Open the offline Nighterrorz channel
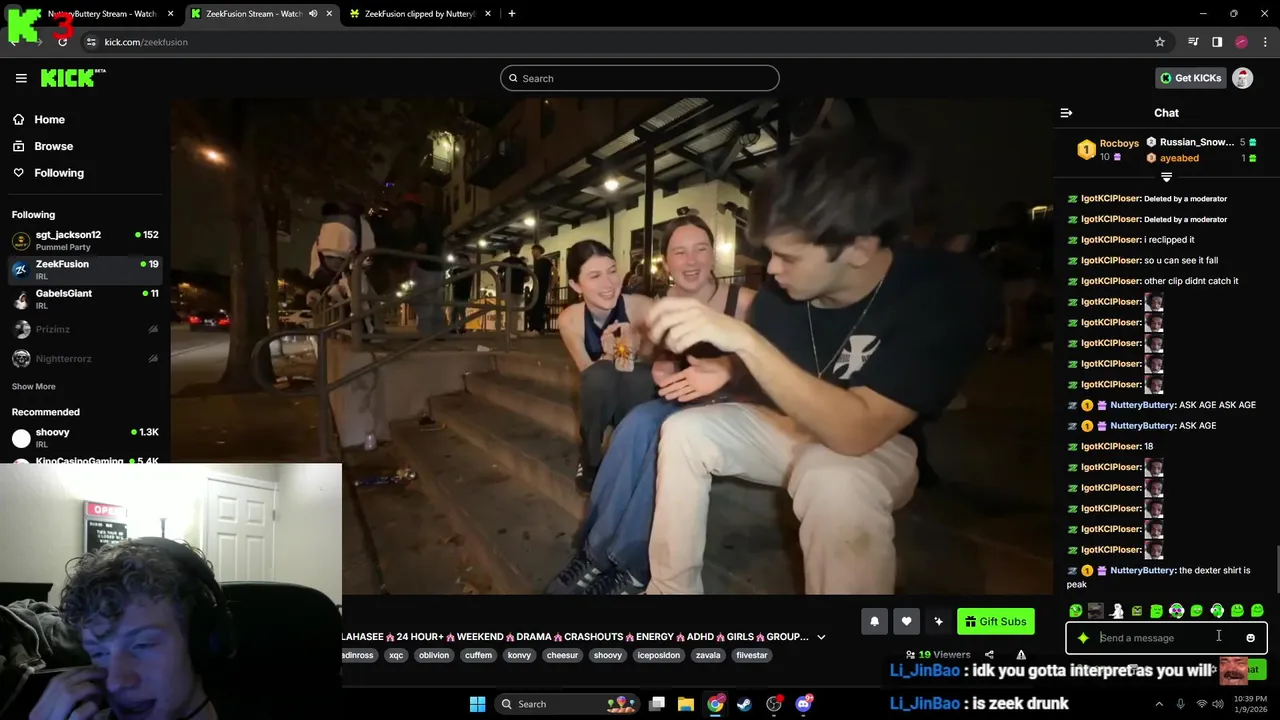The height and width of the screenshot is (720, 1280). click(85, 358)
